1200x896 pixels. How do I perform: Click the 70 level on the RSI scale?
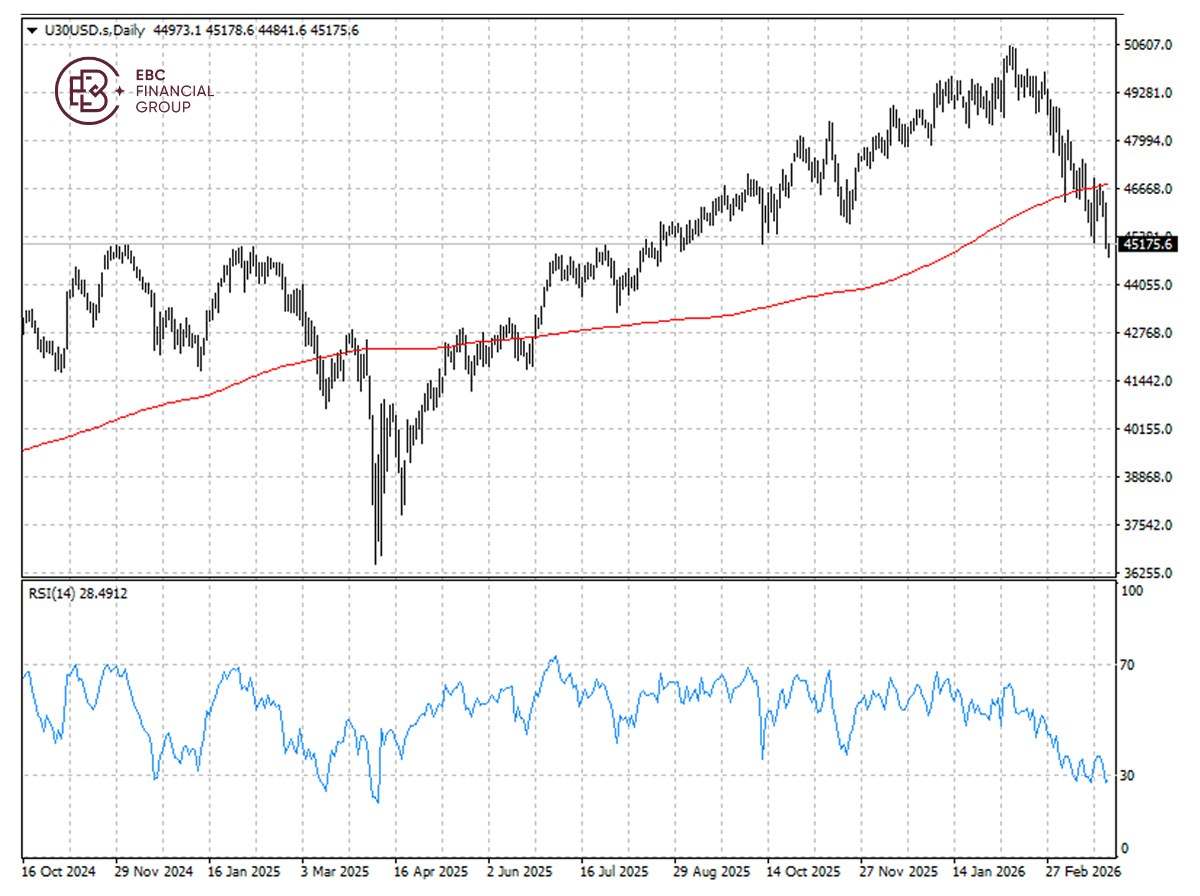[1125, 662]
